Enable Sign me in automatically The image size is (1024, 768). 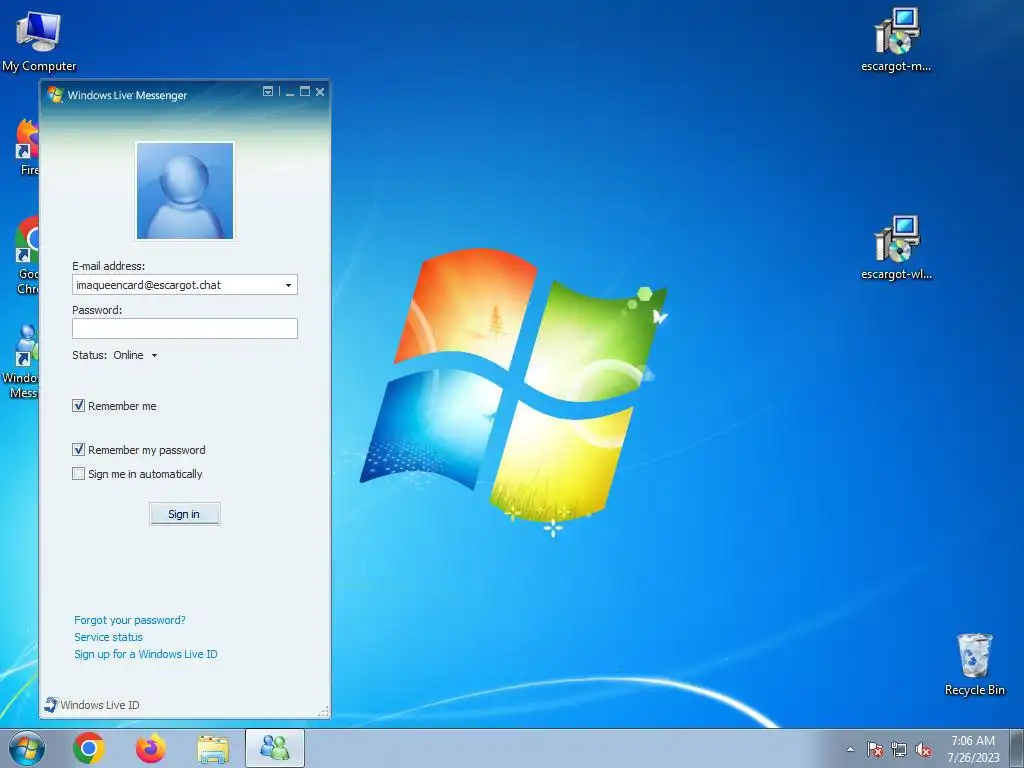tap(78, 473)
